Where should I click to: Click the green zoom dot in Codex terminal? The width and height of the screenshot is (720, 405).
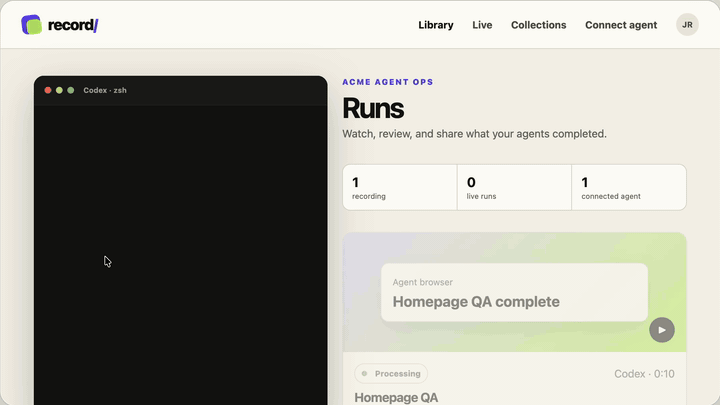[x=71, y=90]
